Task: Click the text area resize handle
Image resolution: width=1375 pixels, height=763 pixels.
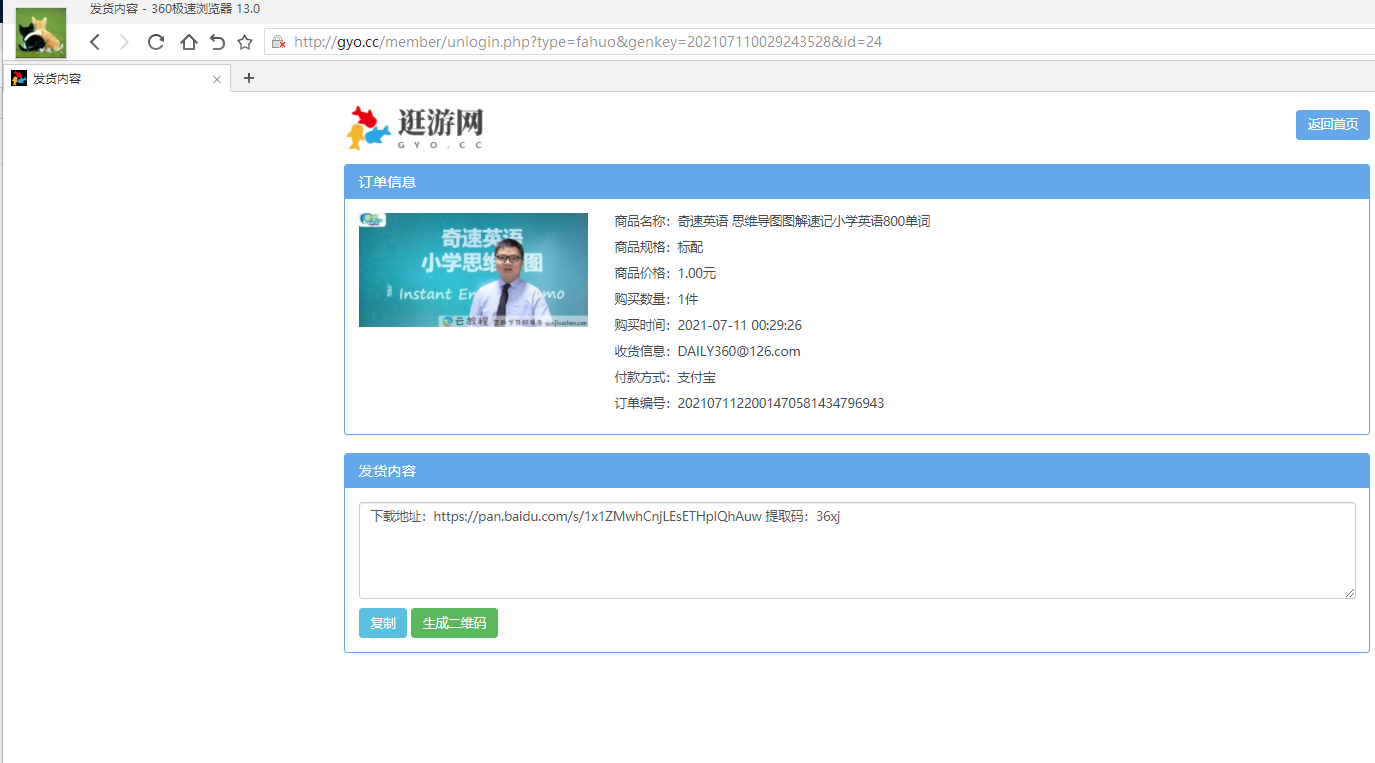Action: [1350, 593]
